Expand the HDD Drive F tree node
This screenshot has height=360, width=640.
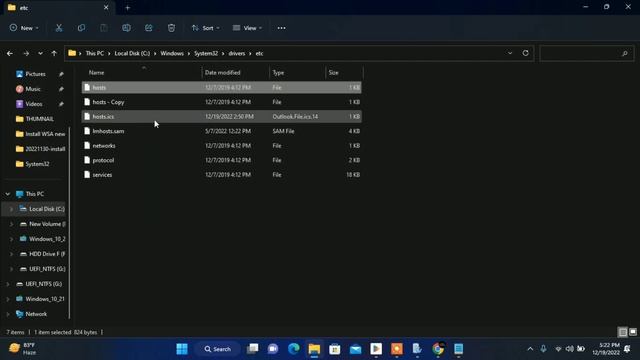click(x=11, y=254)
